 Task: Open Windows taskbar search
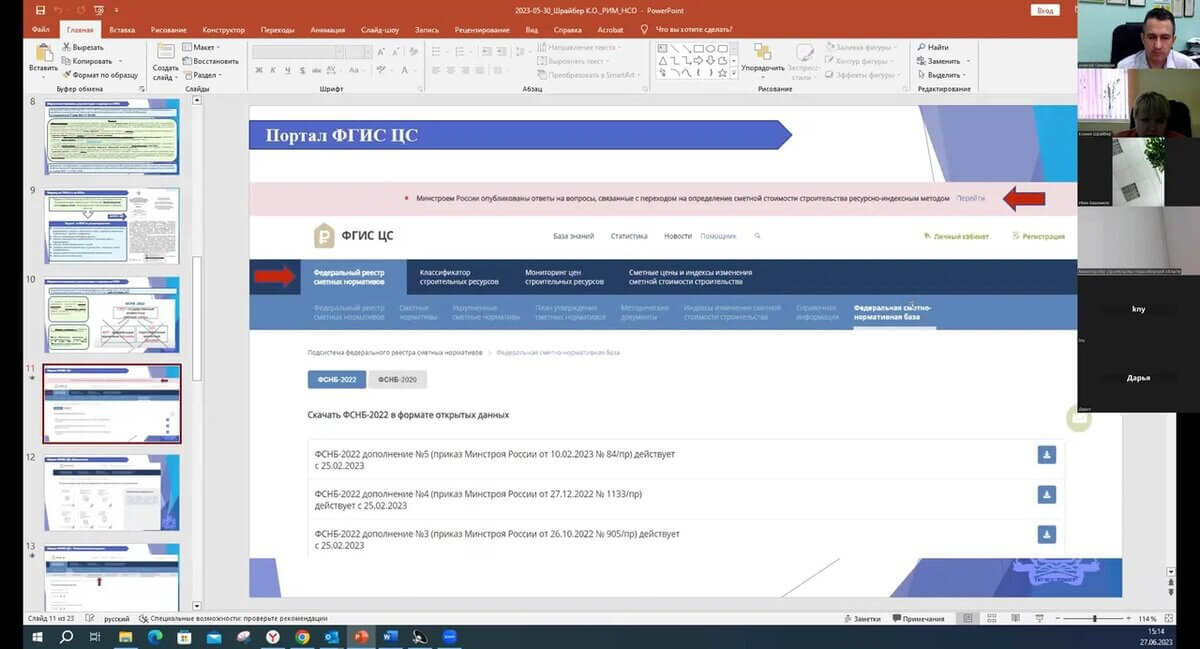pyautogui.click(x=66, y=636)
